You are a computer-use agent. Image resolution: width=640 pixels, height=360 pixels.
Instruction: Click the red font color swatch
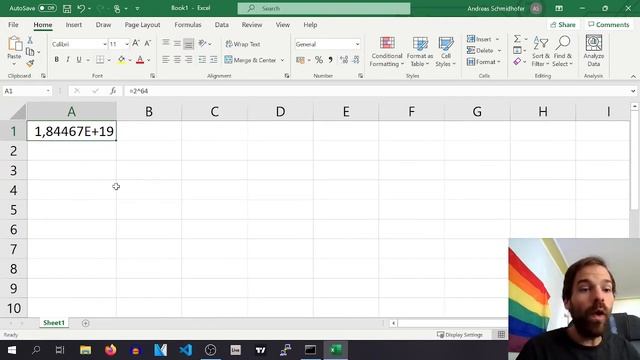tap(140, 60)
